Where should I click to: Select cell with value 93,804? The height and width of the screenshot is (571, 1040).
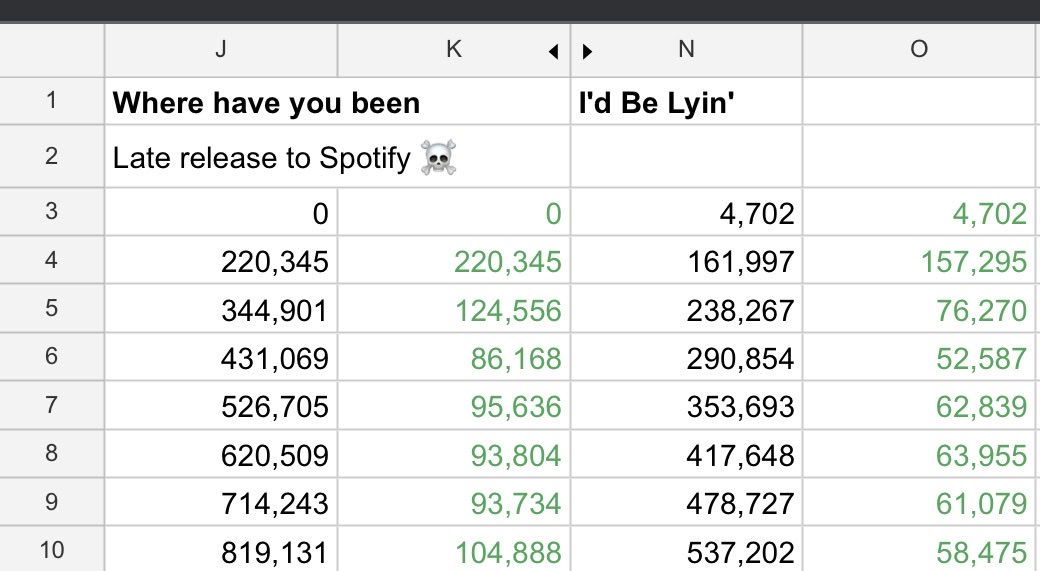click(454, 454)
